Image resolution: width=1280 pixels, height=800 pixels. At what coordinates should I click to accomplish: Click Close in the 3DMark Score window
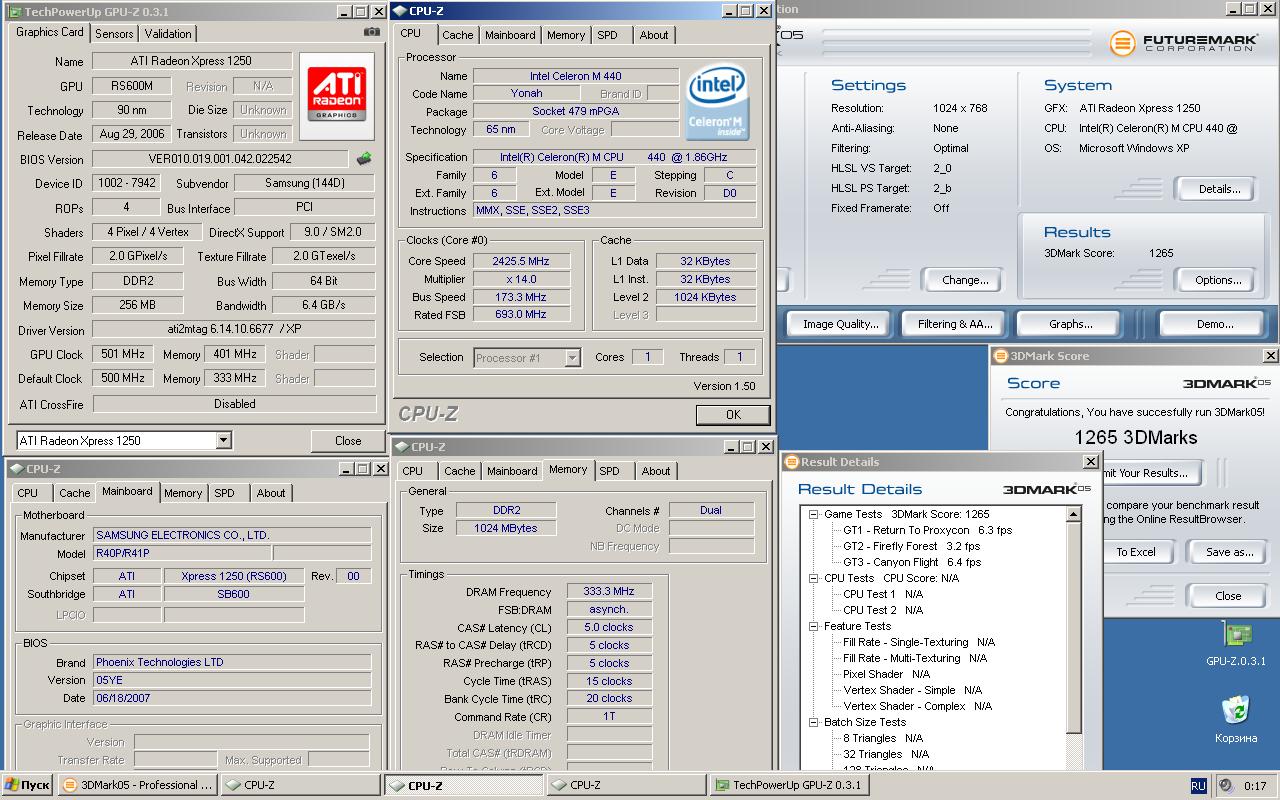pos(1228,596)
